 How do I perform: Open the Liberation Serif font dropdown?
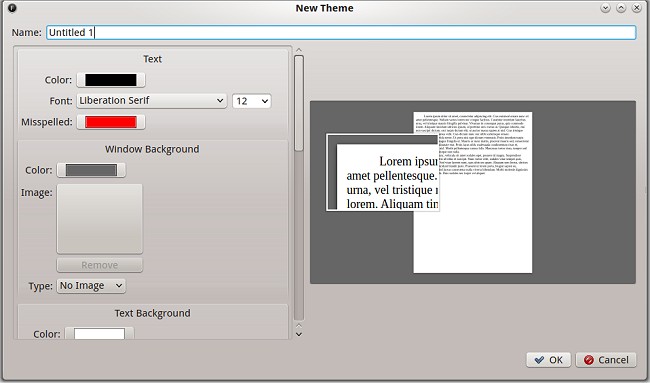151,101
